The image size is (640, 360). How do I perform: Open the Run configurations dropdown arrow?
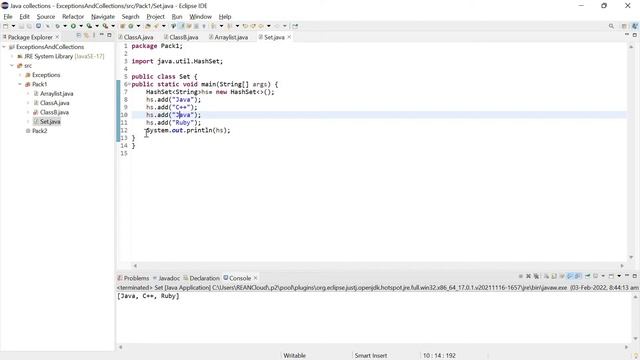[81, 26]
